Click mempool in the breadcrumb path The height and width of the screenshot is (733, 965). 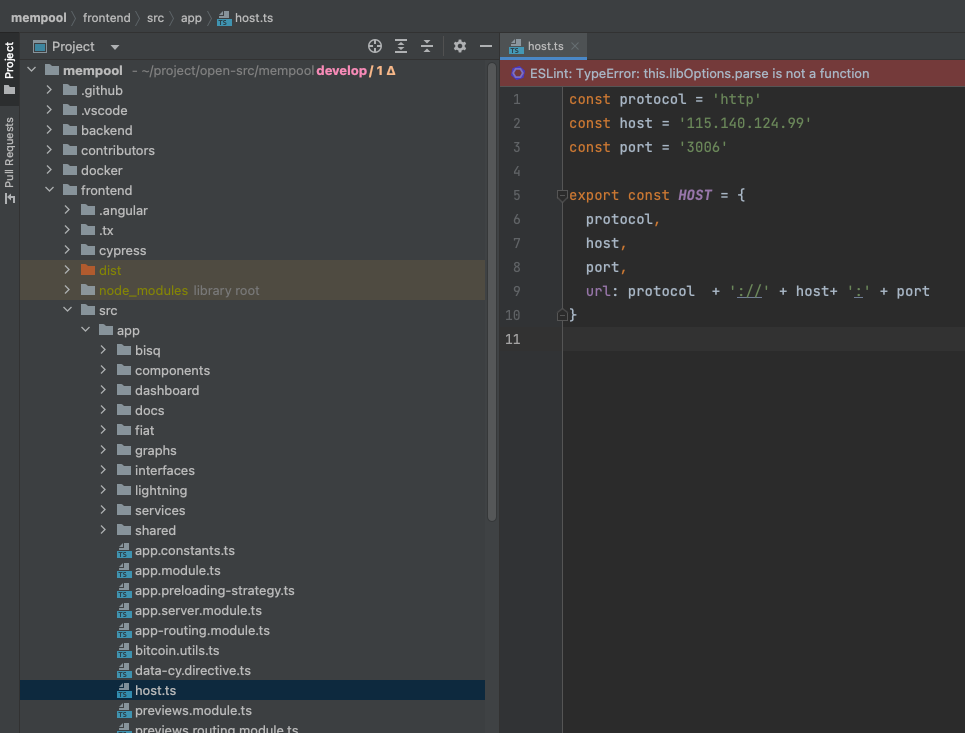tap(38, 18)
